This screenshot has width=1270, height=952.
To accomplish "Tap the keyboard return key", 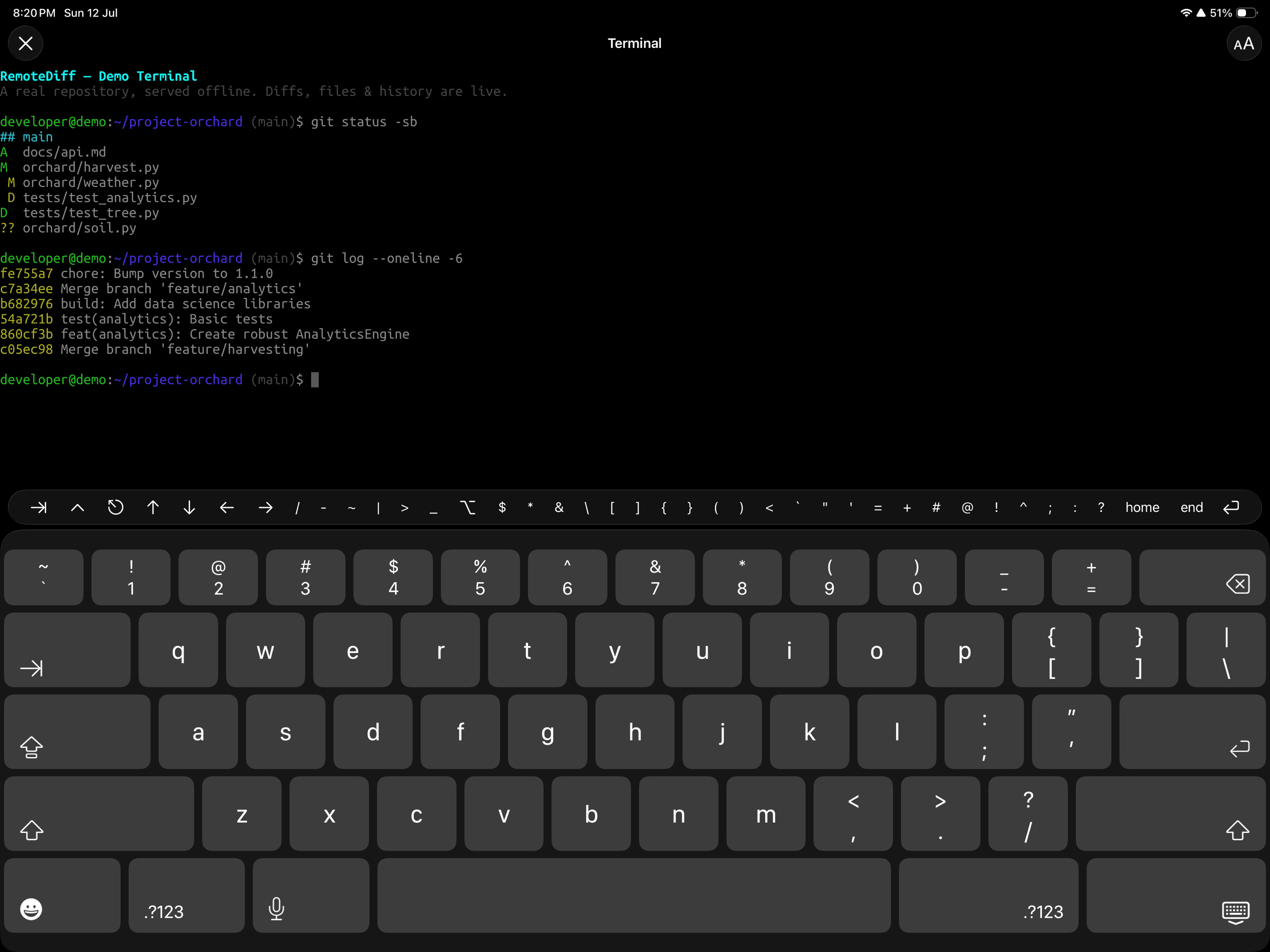I will 1192,732.
